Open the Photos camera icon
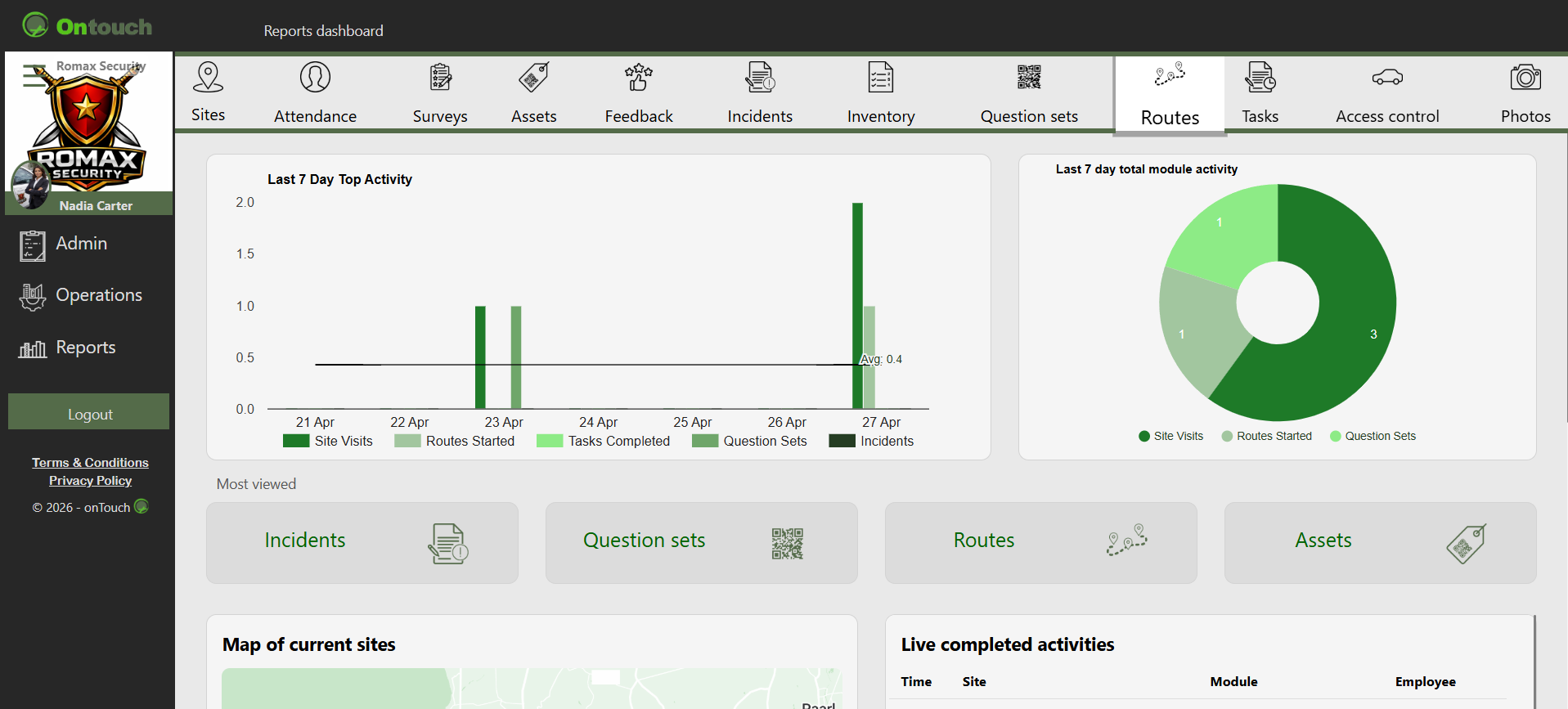The height and width of the screenshot is (709, 1568). pyautogui.click(x=1525, y=77)
